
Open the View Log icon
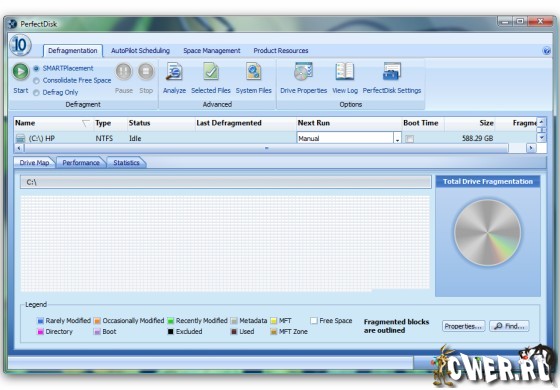[345, 71]
